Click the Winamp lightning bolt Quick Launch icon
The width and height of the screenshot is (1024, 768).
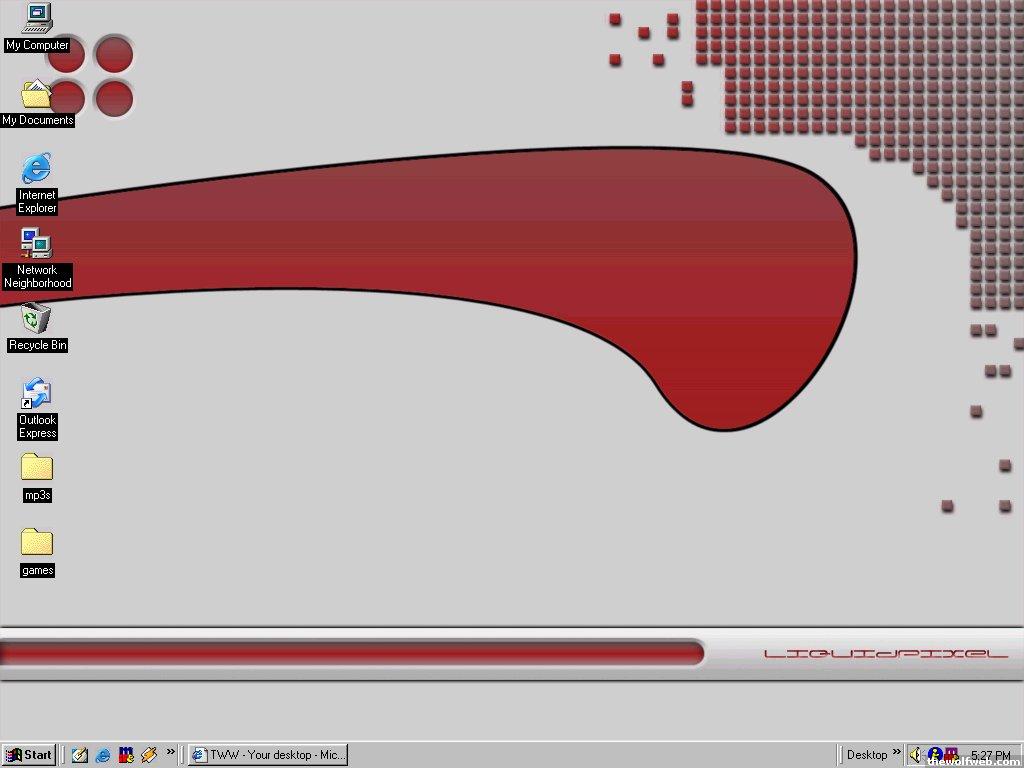(149, 755)
